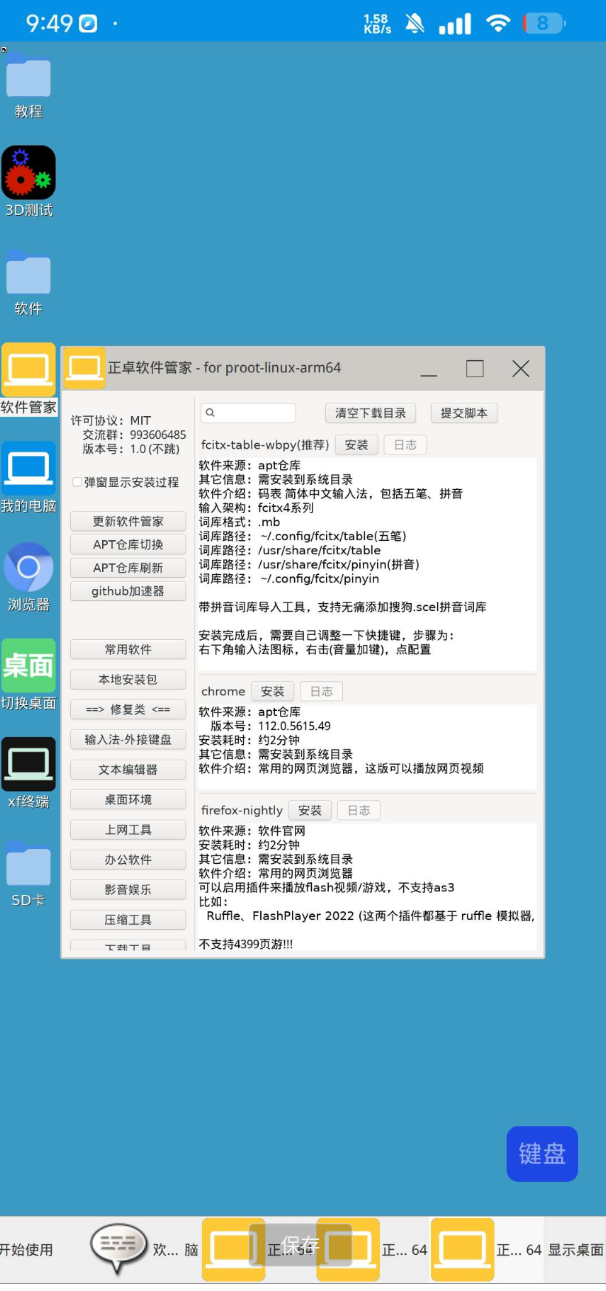Click the firefox-nightly package name
This screenshot has width=606, height=1291.
click(x=242, y=810)
